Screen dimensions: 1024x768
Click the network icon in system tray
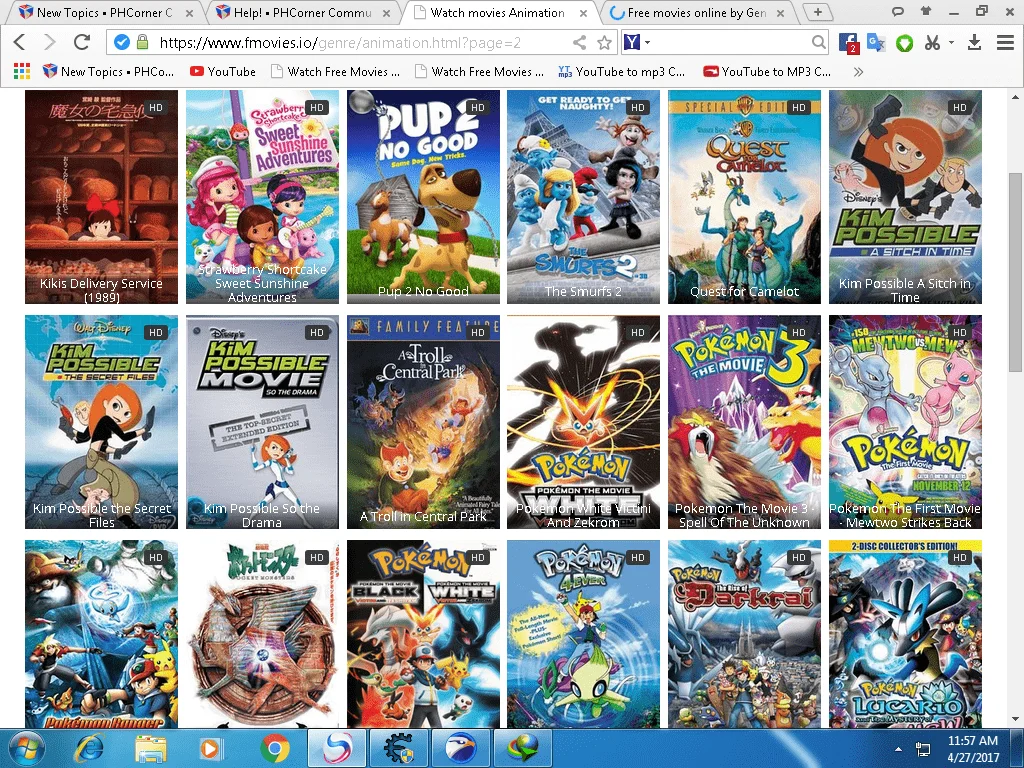coord(923,749)
